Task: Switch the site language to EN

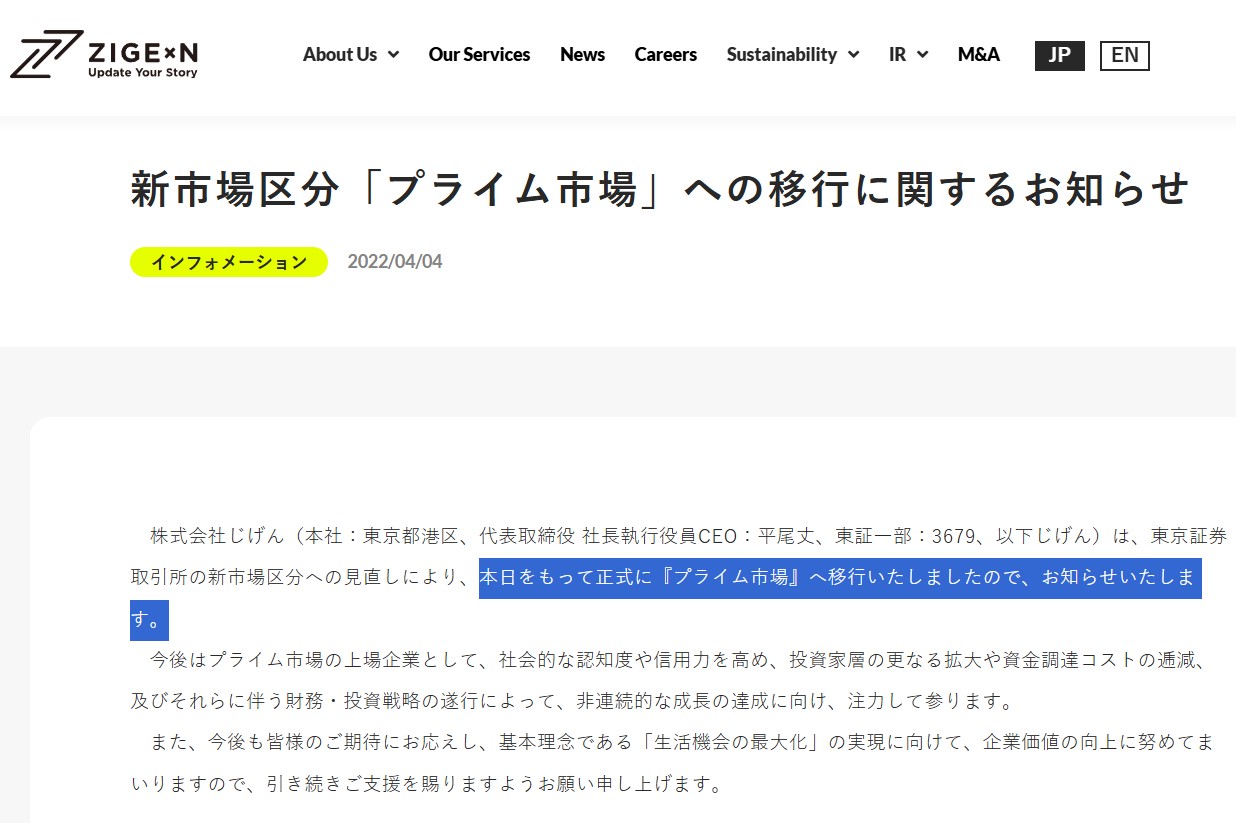Action: tap(1124, 55)
